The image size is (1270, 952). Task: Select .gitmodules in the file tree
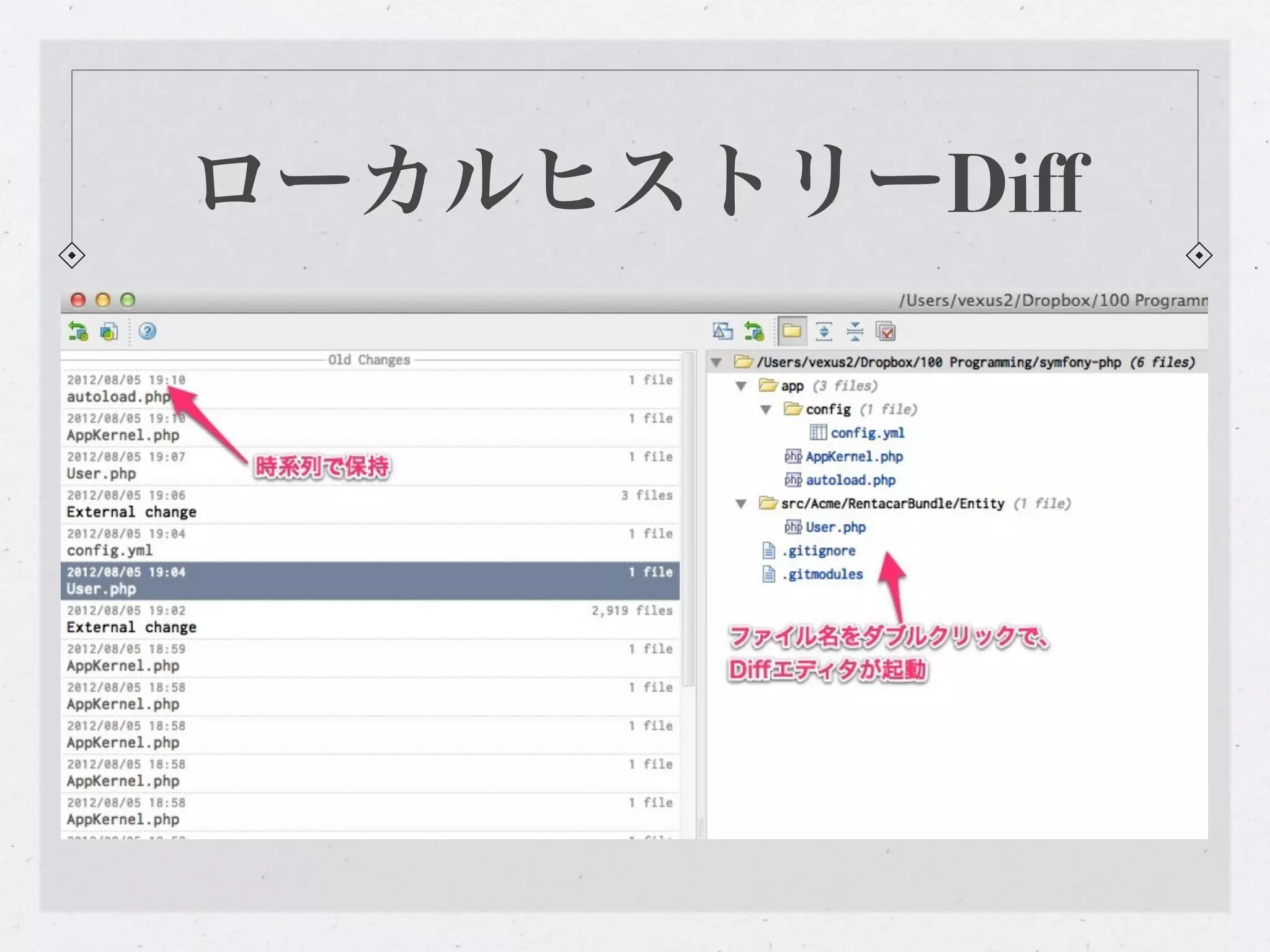click(x=822, y=575)
